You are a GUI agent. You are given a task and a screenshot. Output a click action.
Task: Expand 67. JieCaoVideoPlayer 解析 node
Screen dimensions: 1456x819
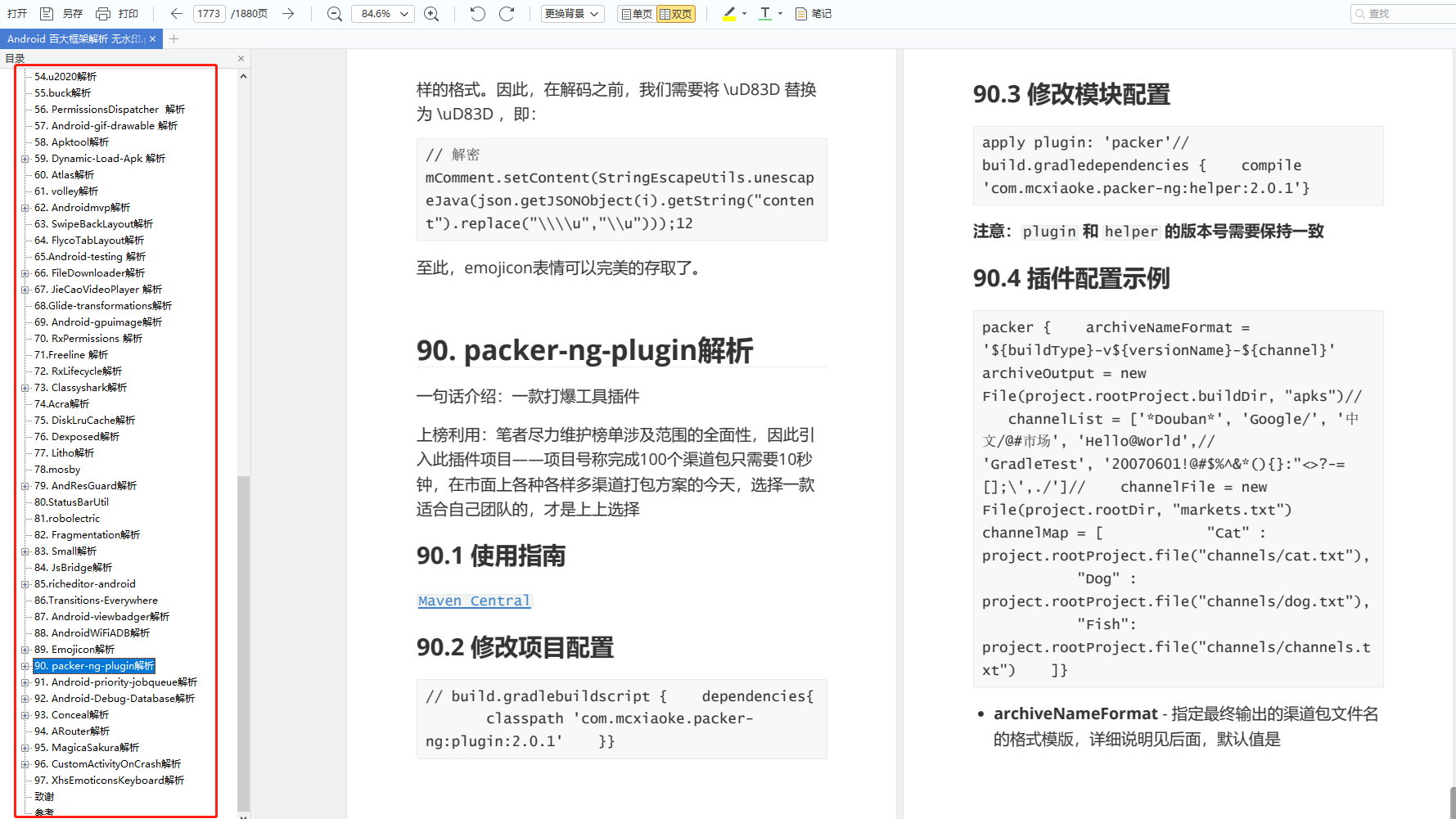(x=25, y=290)
